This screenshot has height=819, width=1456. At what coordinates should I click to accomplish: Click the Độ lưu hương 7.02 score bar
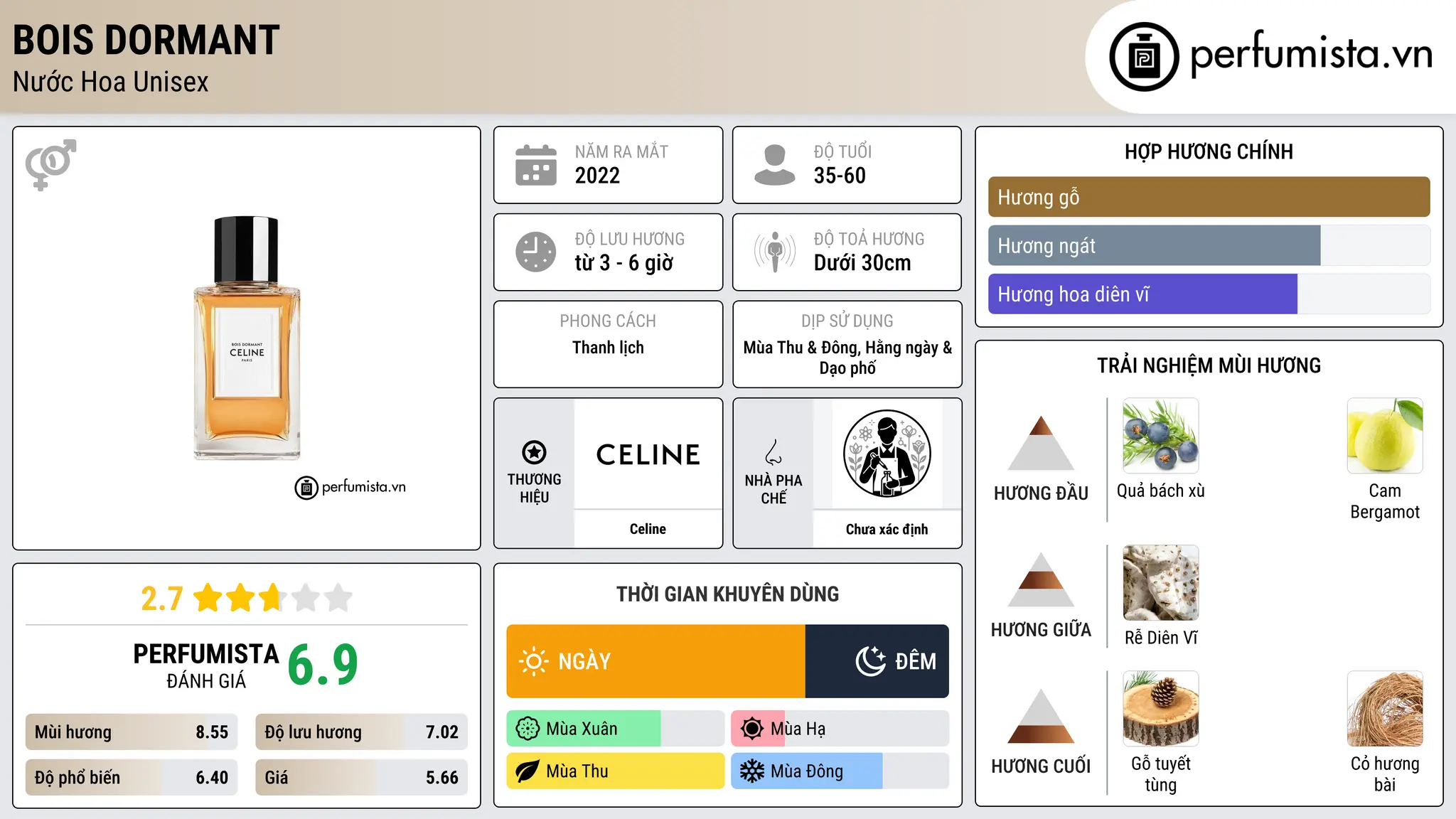pos(361,732)
